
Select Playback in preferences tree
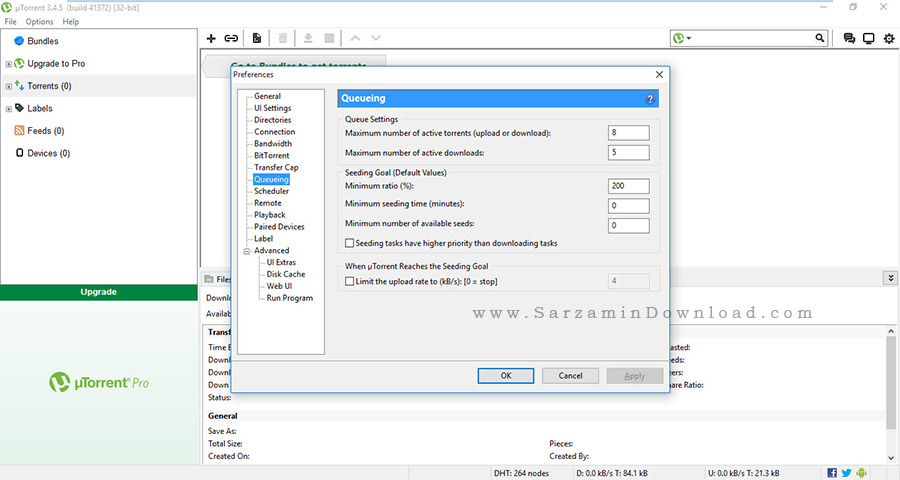pyautogui.click(x=270, y=215)
